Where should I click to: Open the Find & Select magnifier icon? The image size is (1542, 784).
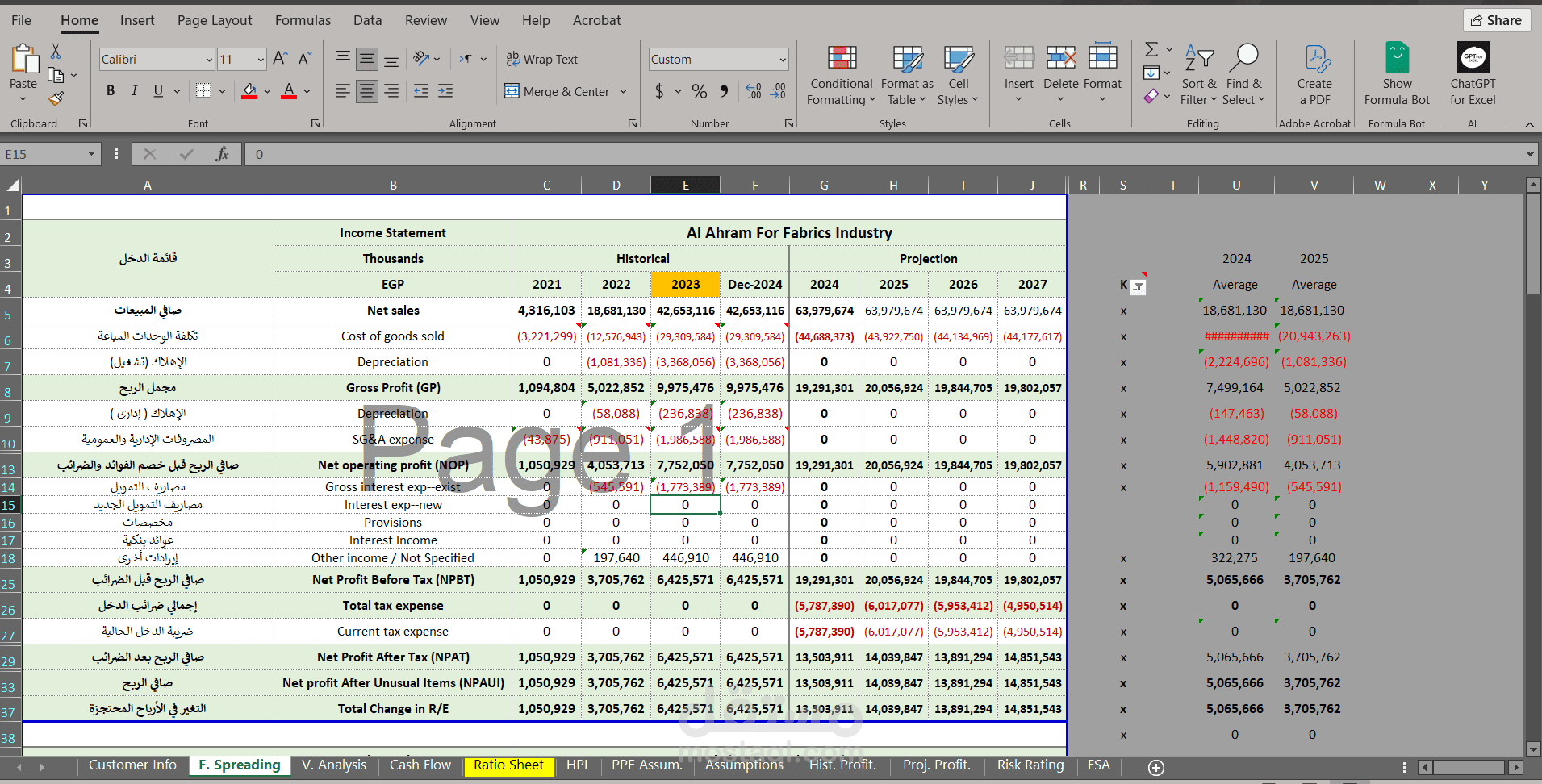click(x=1243, y=58)
